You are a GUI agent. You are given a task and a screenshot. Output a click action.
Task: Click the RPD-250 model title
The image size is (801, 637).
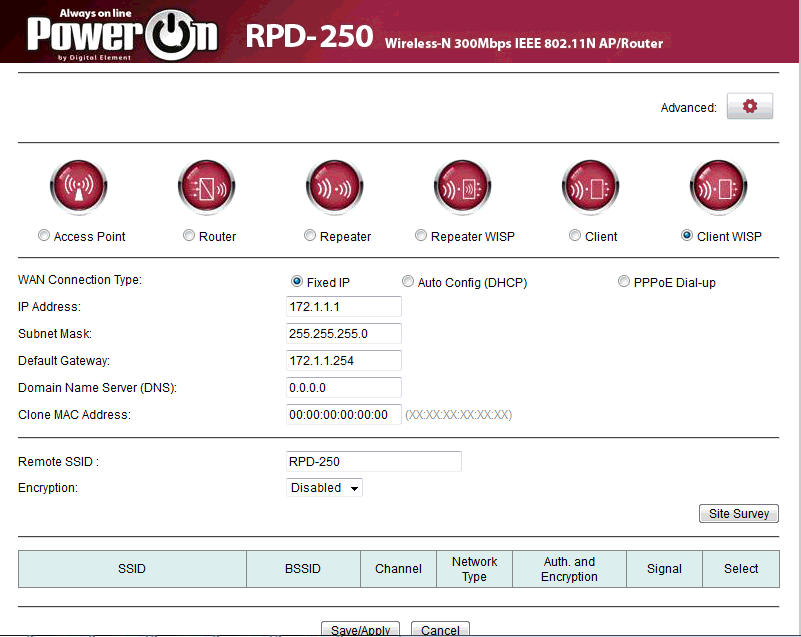point(310,36)
